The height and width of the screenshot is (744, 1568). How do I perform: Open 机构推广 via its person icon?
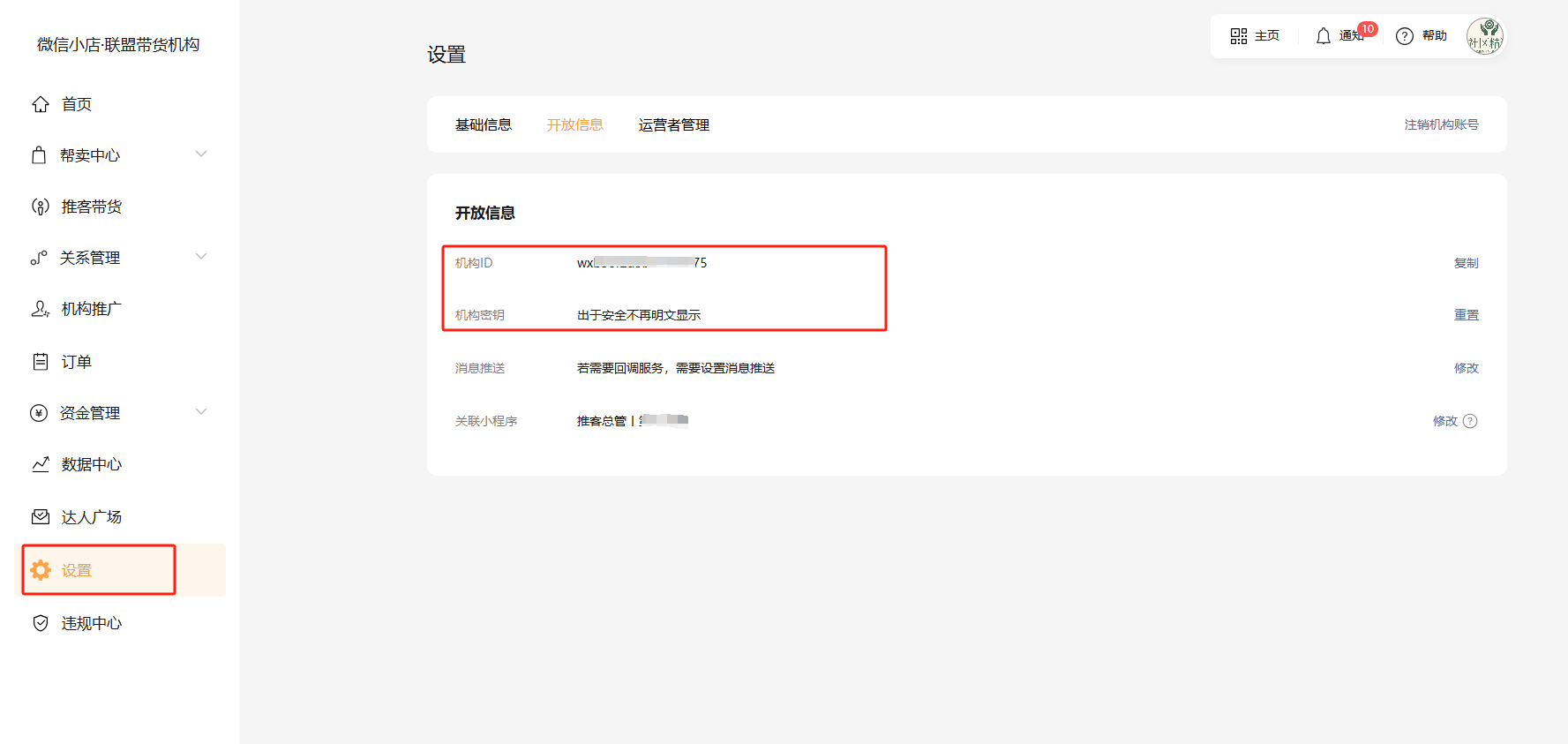(x=41, y=309)
